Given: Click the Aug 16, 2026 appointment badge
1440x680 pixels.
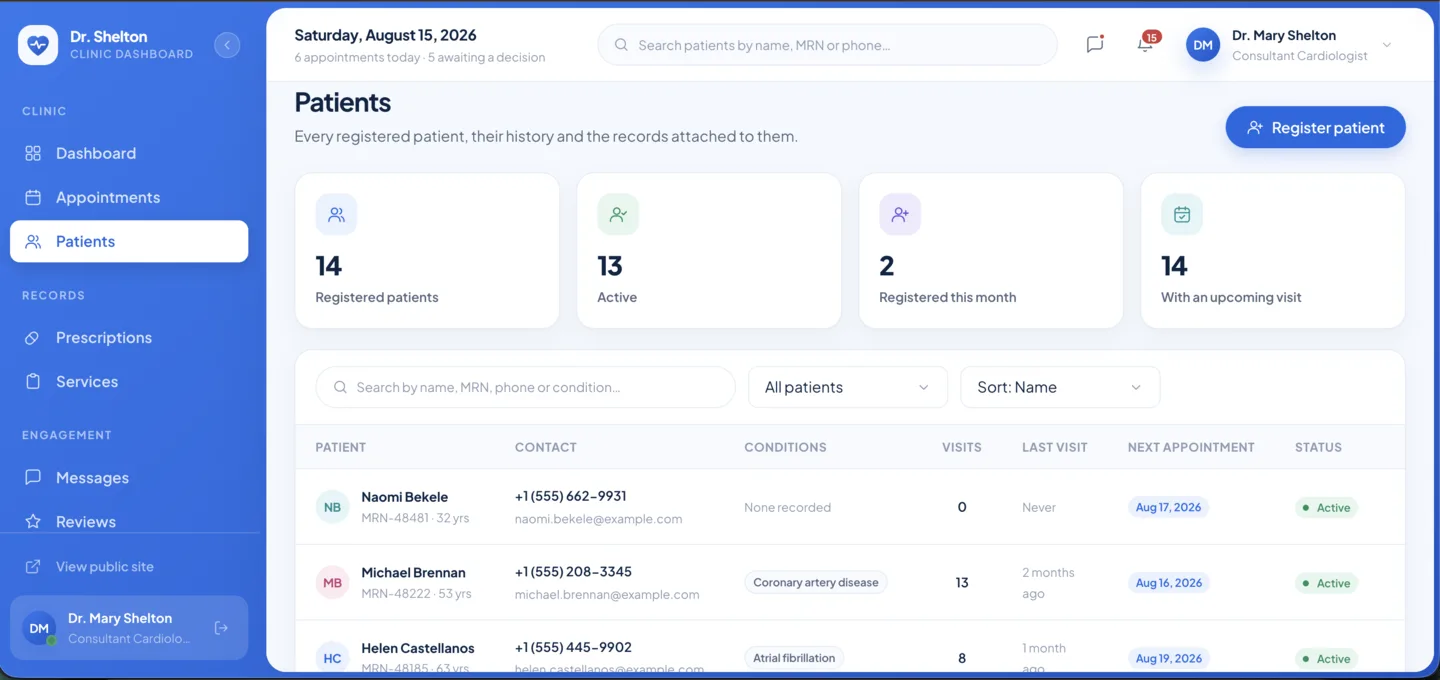Looking at the screenshot, I should point(1169,583).
